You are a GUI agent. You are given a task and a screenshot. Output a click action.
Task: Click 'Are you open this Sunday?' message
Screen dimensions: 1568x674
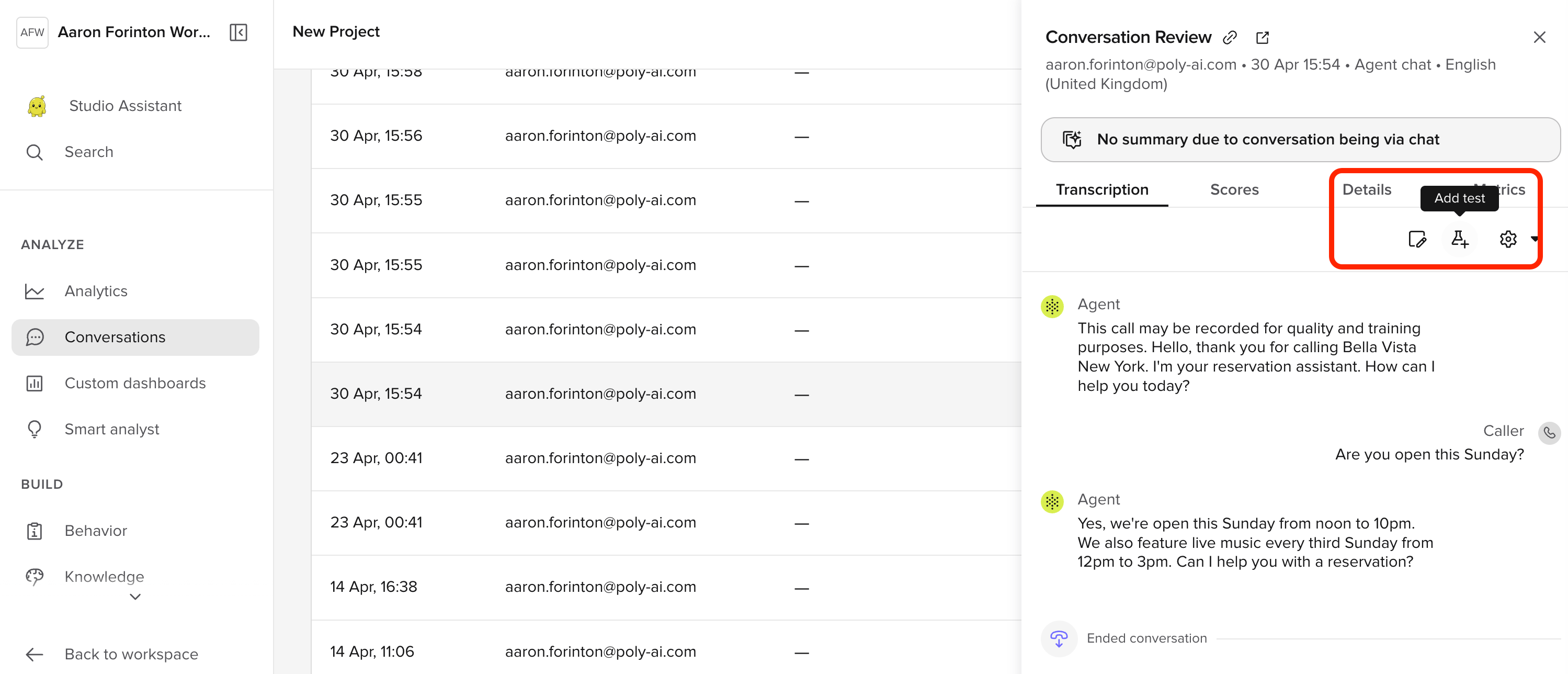pos(1429,455)
